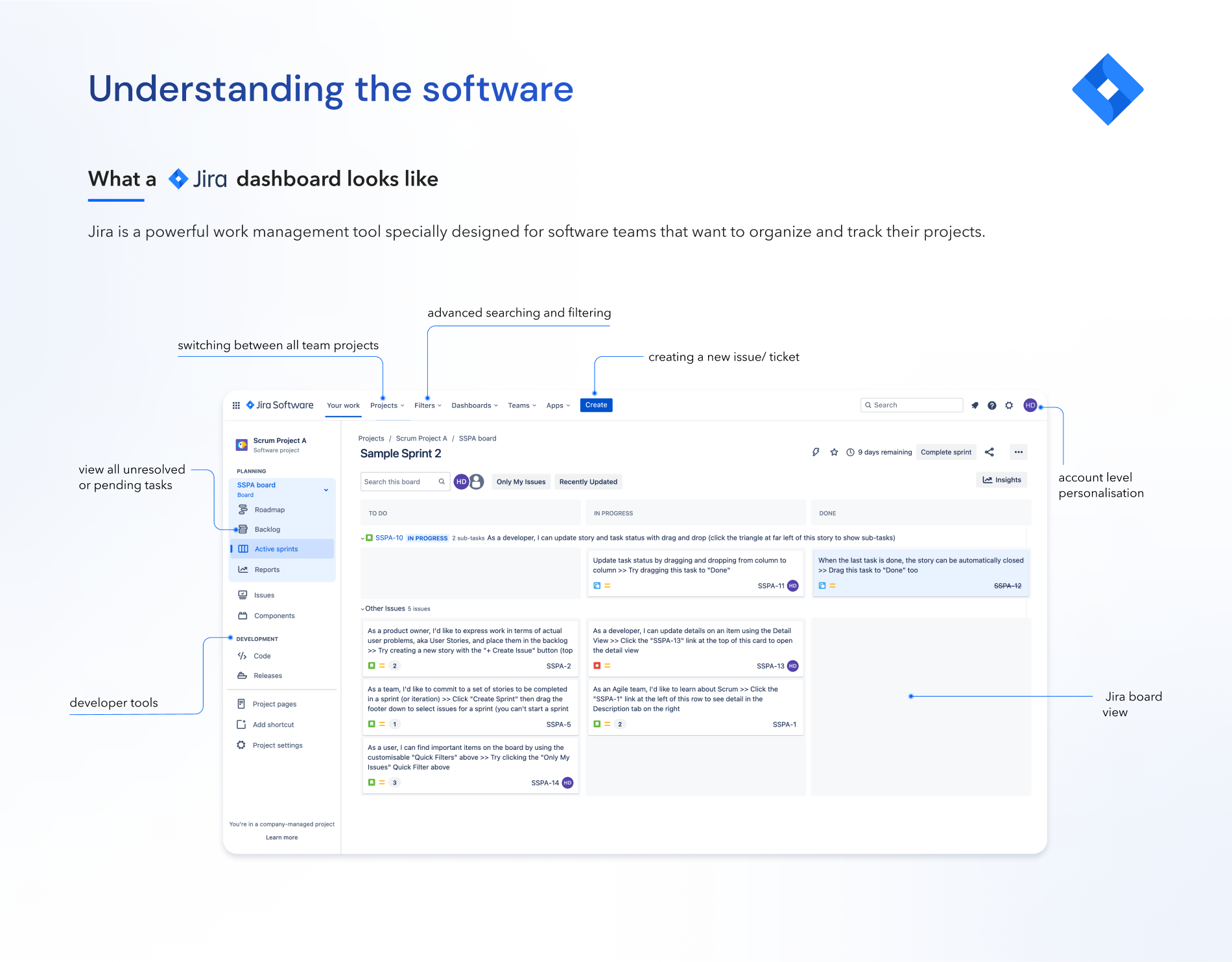Open the SSPA-12 issue key link
Image resolution: width=1232 pixels, height=962 pixels.
(x=1008, y=586)
